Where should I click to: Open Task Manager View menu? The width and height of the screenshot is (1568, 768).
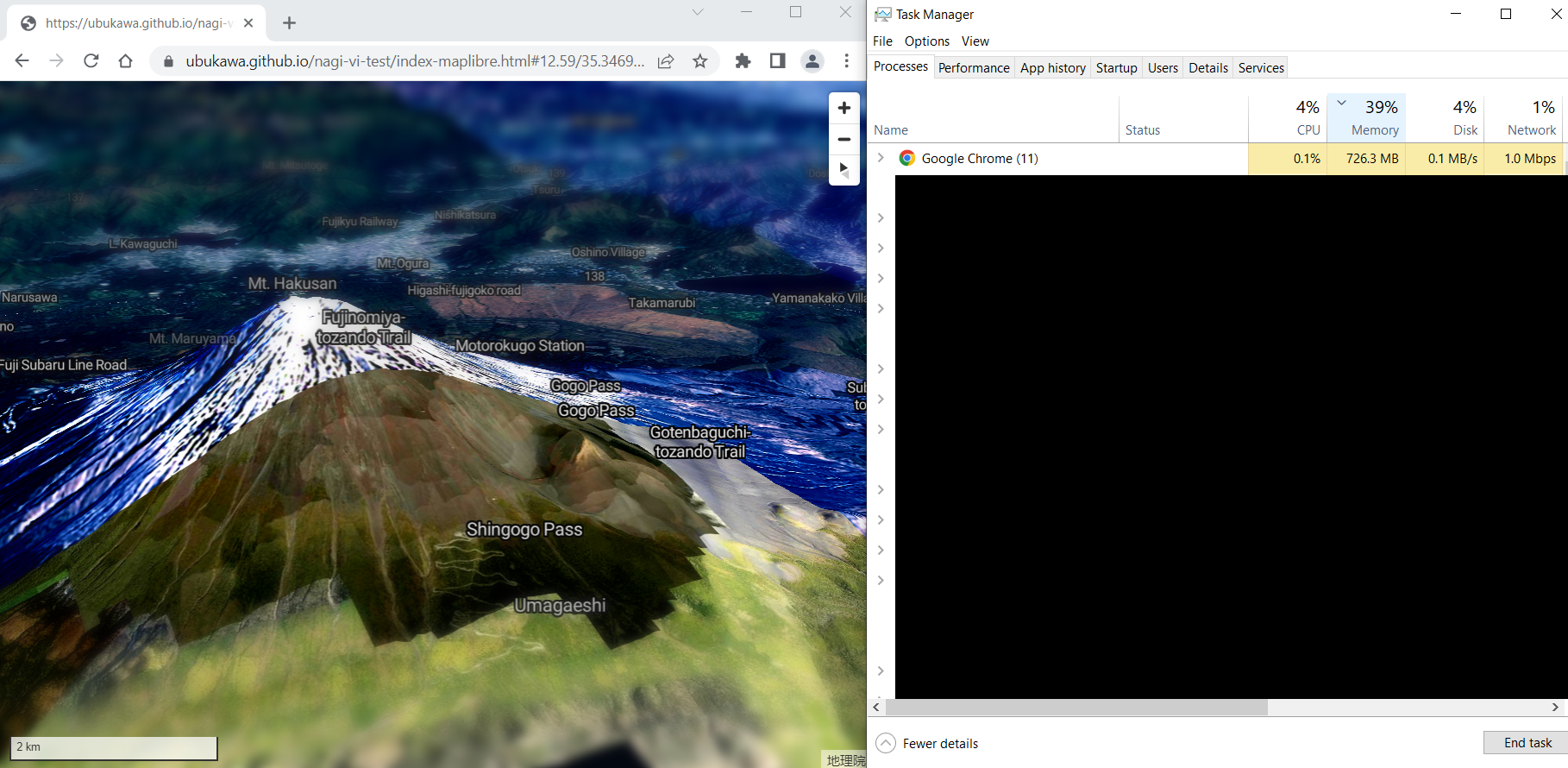(x=975, y=41)
